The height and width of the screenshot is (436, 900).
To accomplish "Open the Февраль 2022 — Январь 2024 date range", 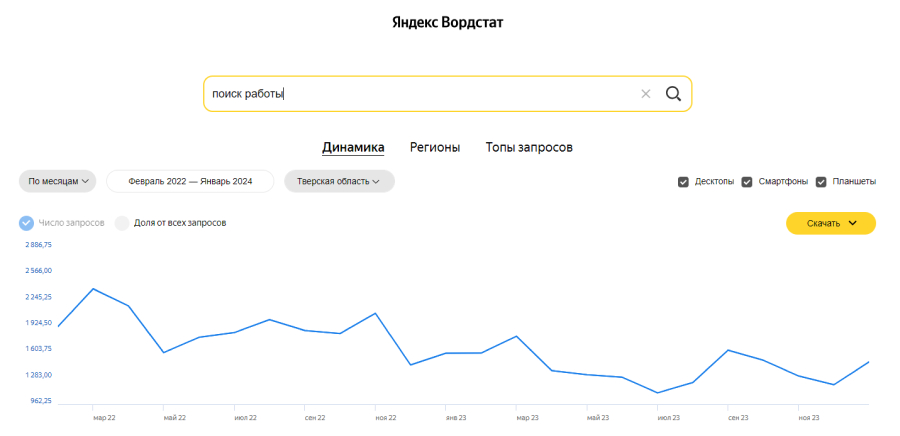I will [190, 181].
